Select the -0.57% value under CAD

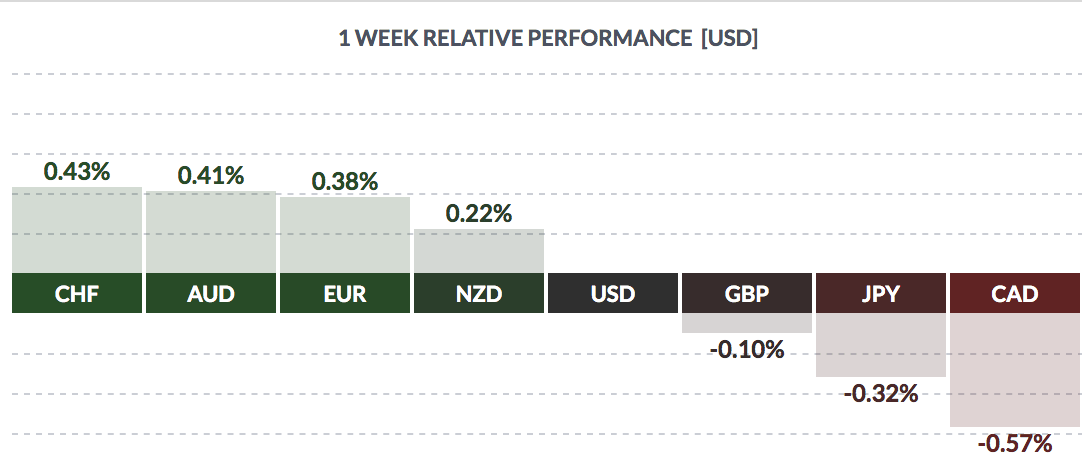[x=1015, y=443]
